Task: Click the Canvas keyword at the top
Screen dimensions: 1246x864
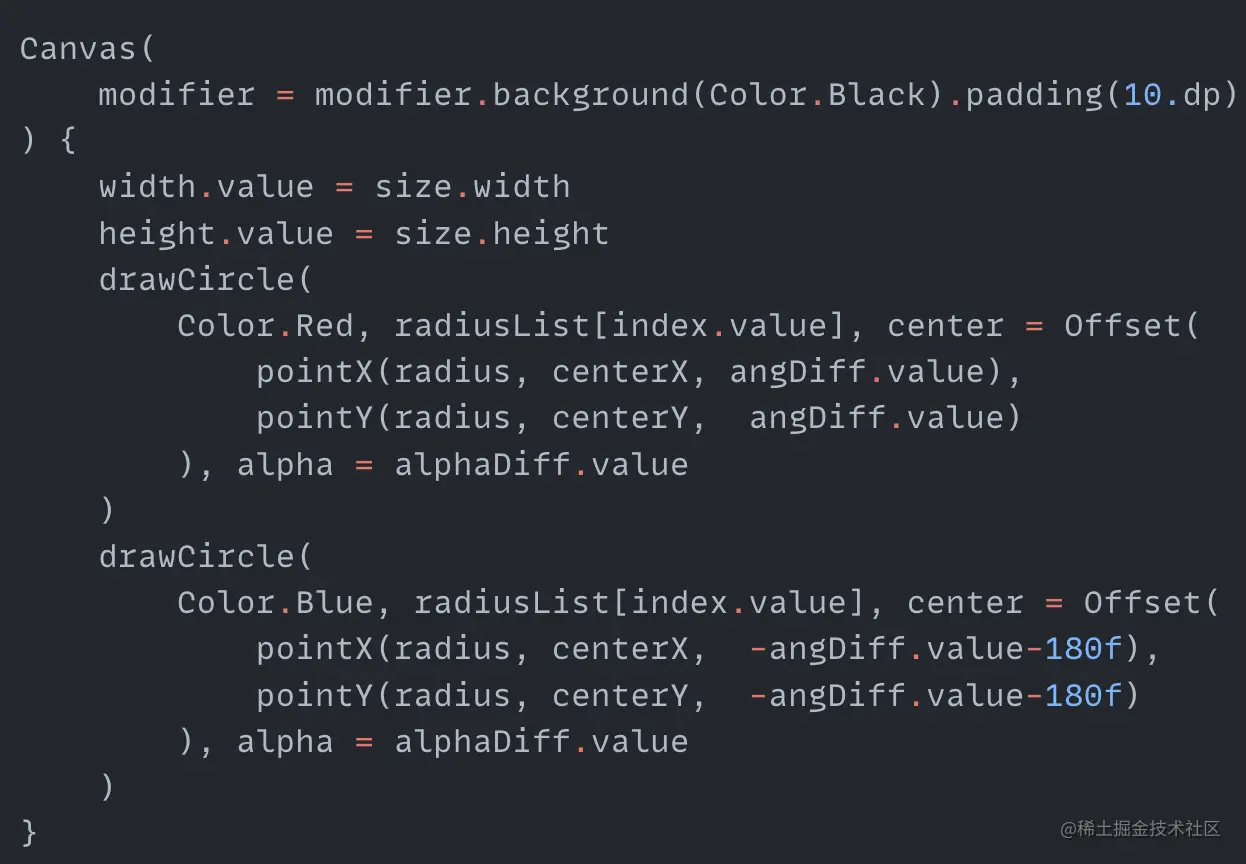Action: (x=78, y=48)
